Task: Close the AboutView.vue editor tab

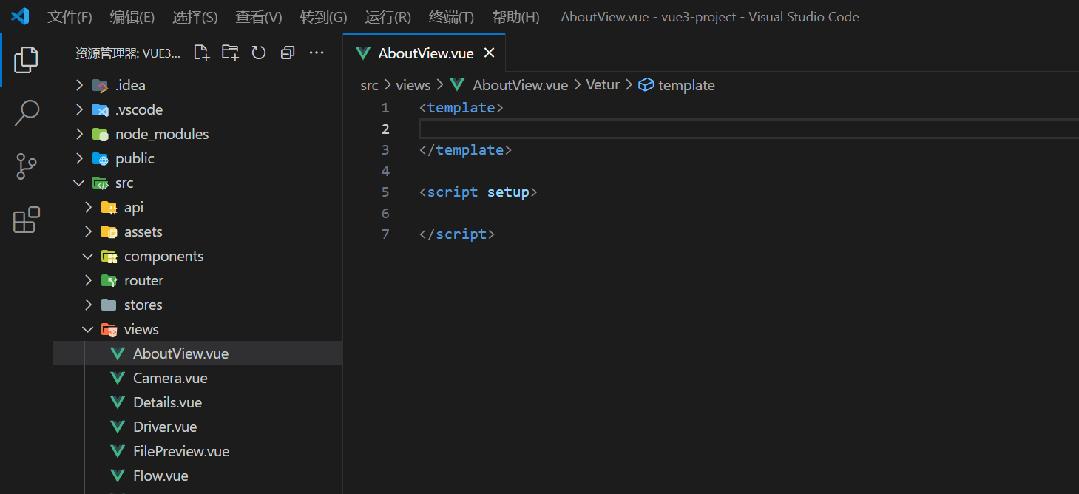Action: tap(489, 53)
